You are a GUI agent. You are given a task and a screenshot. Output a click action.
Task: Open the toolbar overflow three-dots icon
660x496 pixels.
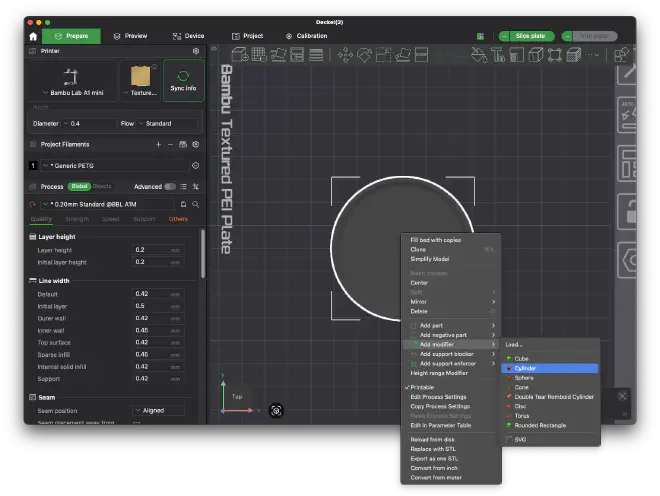tap(592, 55)
